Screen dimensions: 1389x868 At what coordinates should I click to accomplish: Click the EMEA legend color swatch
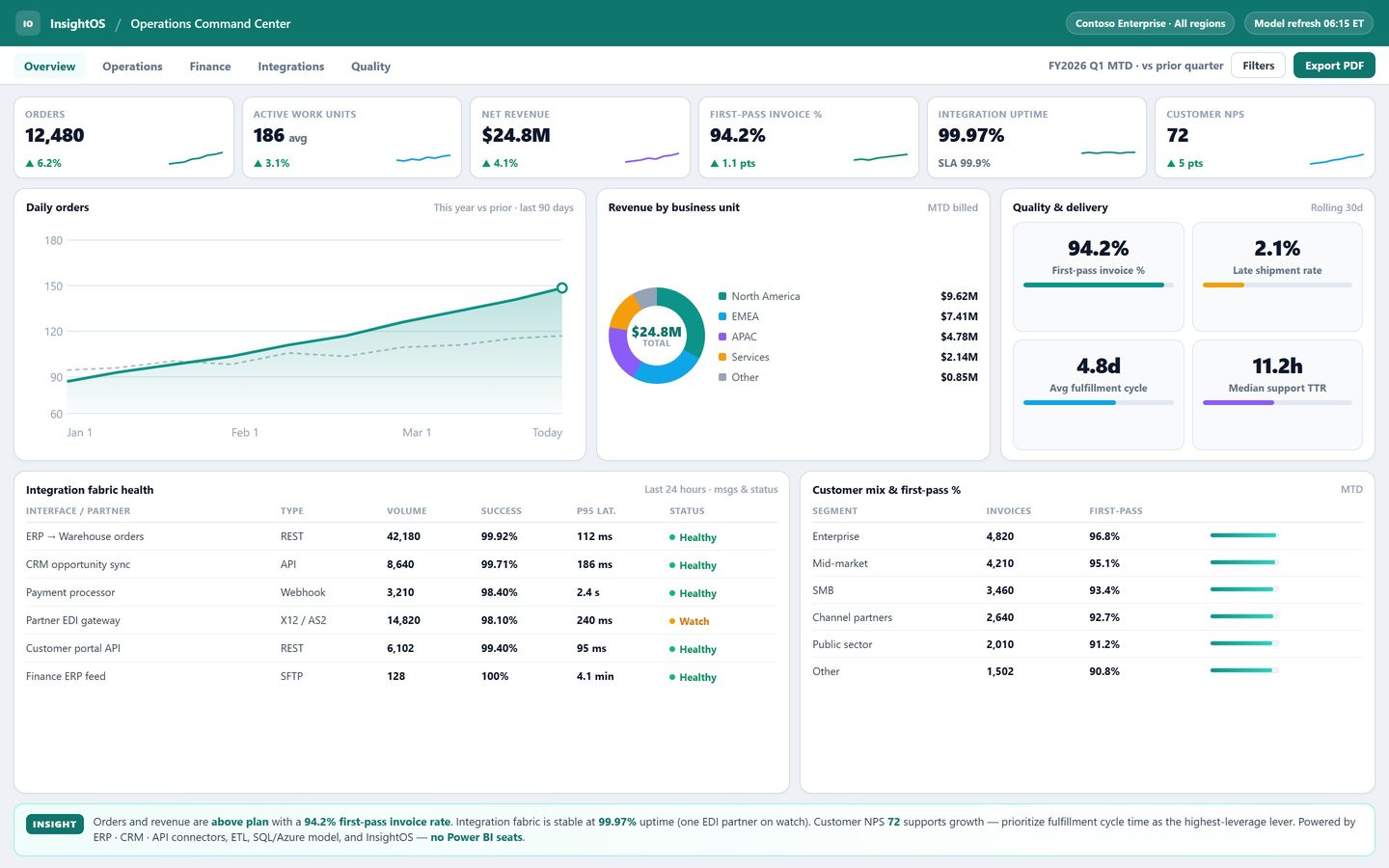pyautogui.click(x=722, y=316)
